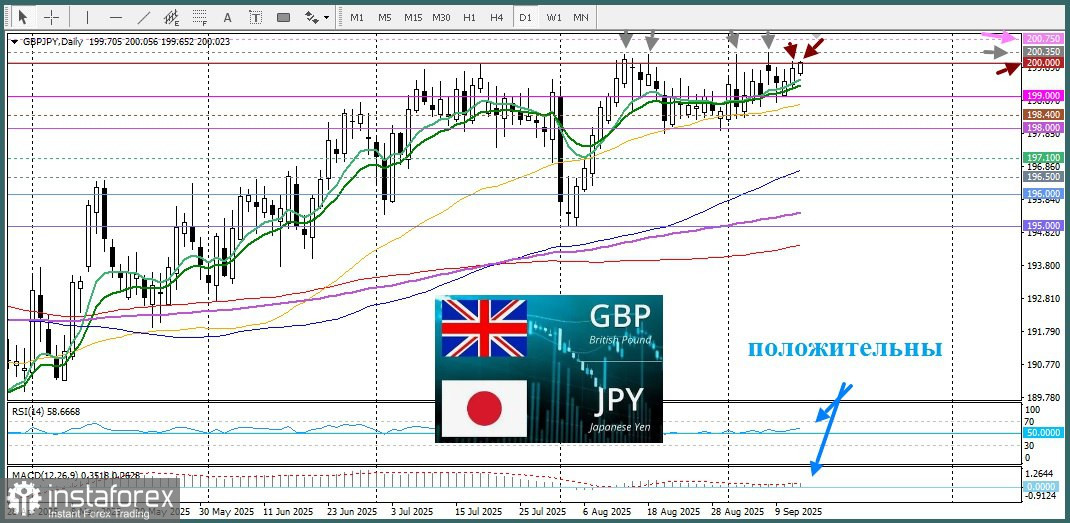Select the text tool A
Viewport: 1070px width, 523px height.
coord(228,17)
